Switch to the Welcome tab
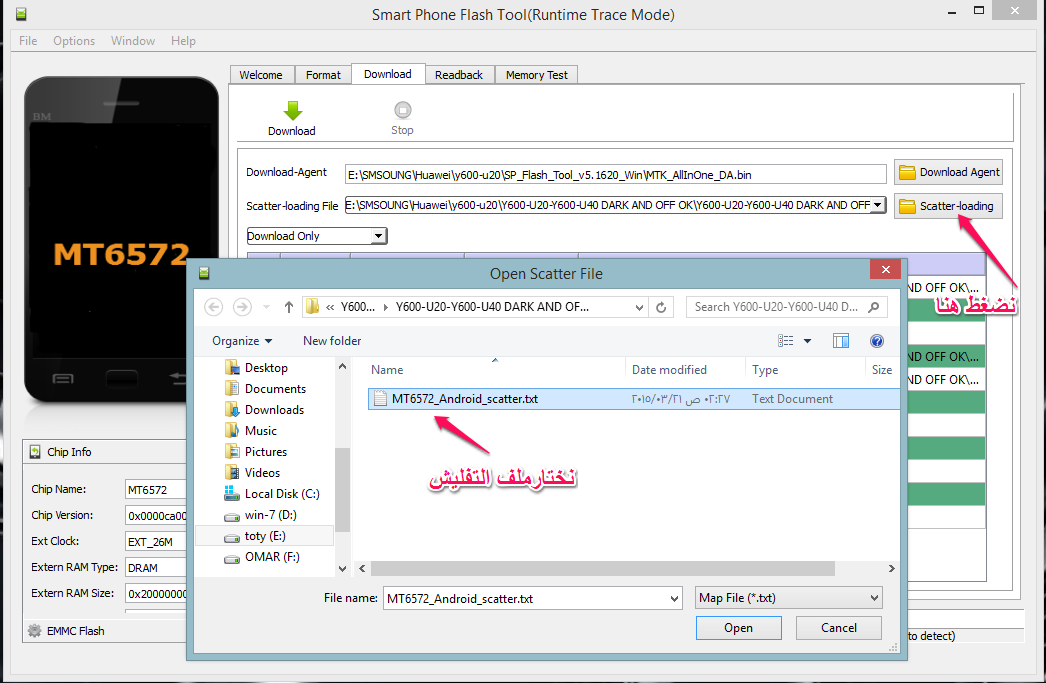The image size is (1046, 683). tap(261, 75)
